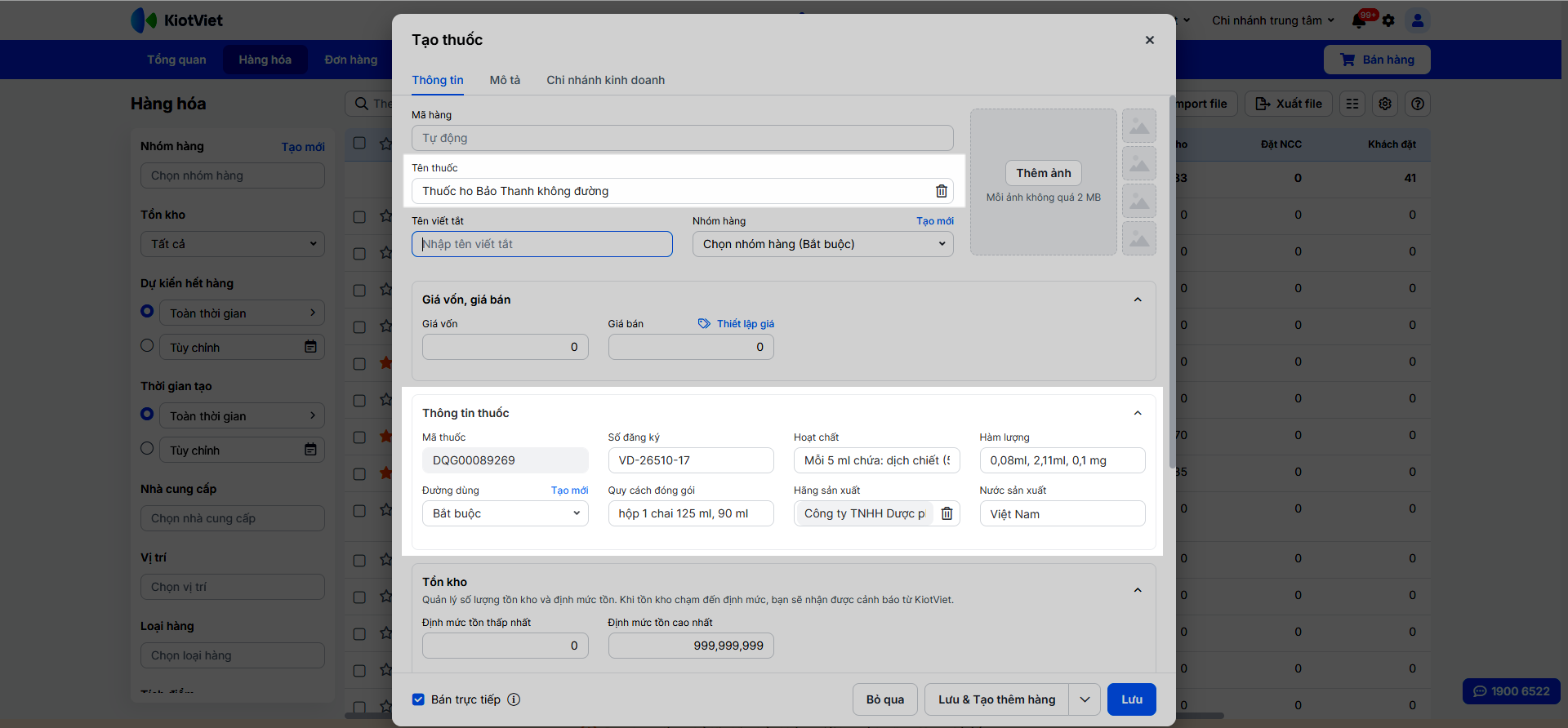Open the Chọn nhóm hàng (Bắt buộc) dropdown

click(822, 244)
